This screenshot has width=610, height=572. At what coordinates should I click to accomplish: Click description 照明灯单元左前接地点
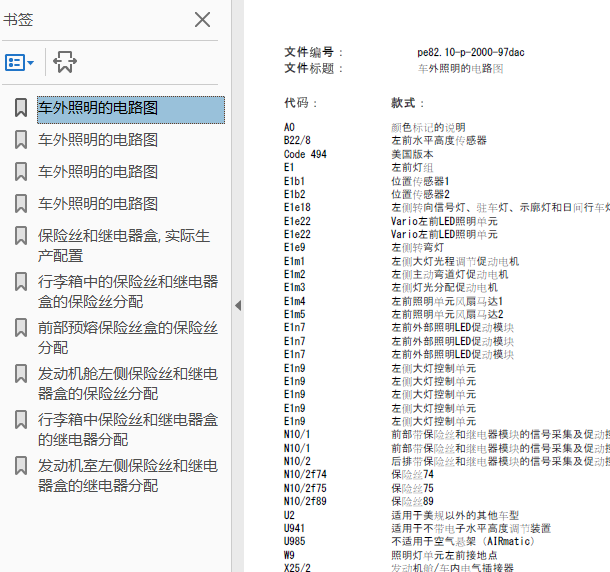pos(444,555)
